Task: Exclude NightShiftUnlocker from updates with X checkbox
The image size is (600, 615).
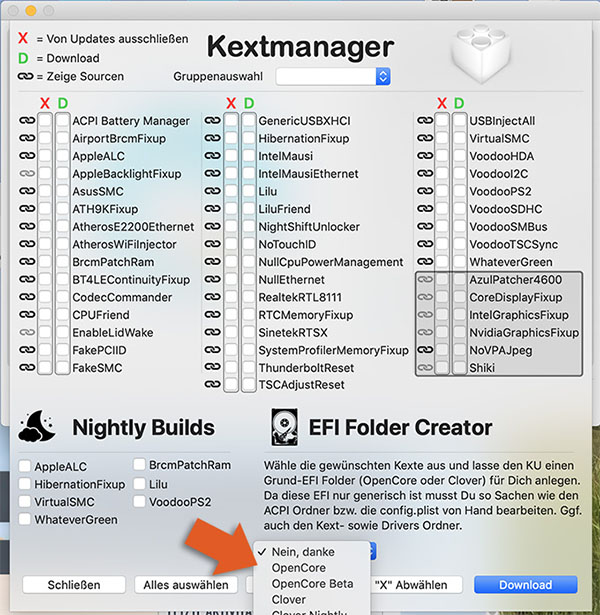Action: pos(231,226)
